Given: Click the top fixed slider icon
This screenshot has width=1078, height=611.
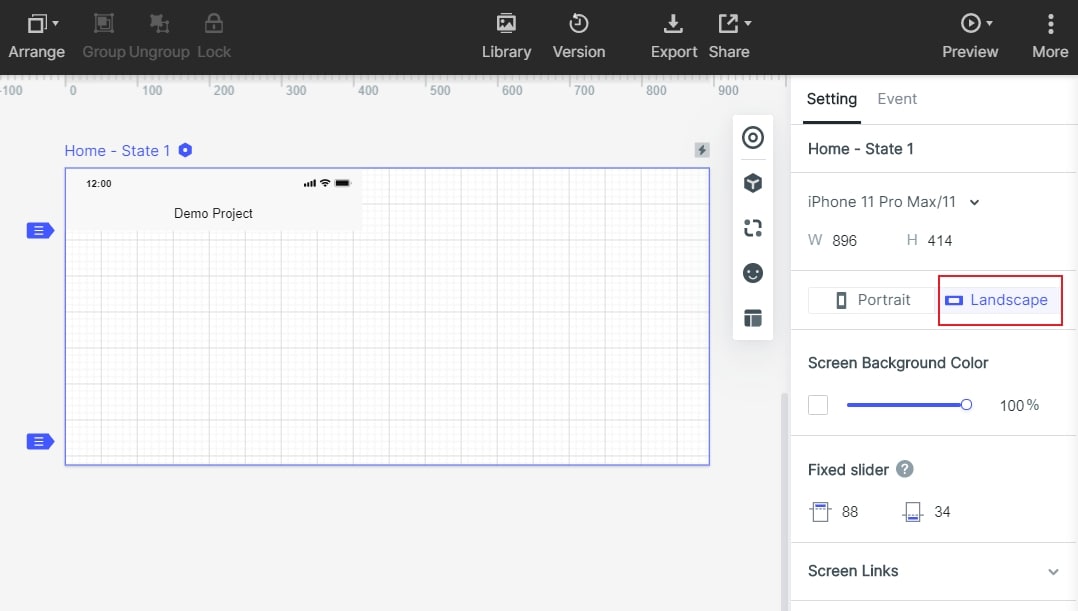Looking at the screenshot, I should [820, 511].
